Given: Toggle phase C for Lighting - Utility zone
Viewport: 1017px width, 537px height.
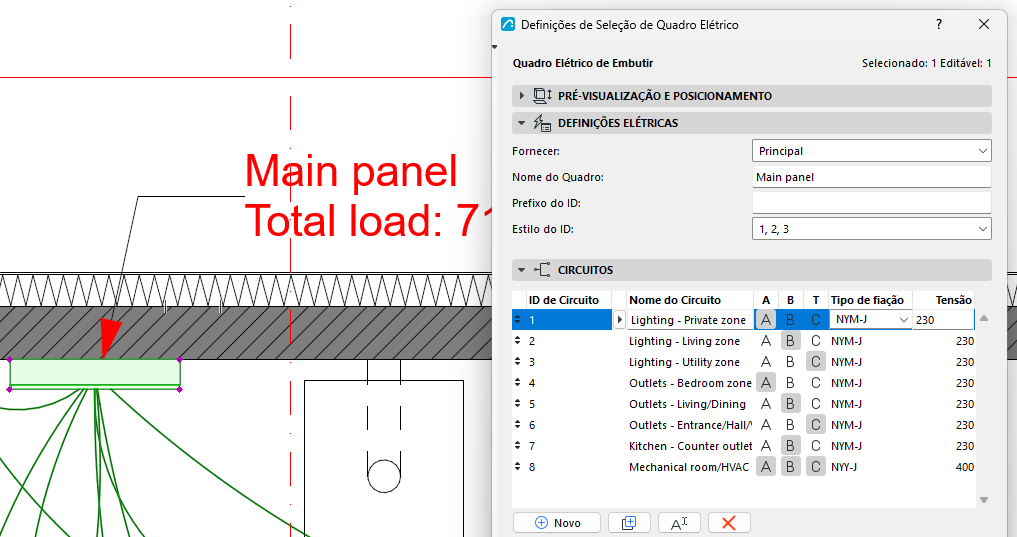Looking at the screenshot, I should [815, 362].
